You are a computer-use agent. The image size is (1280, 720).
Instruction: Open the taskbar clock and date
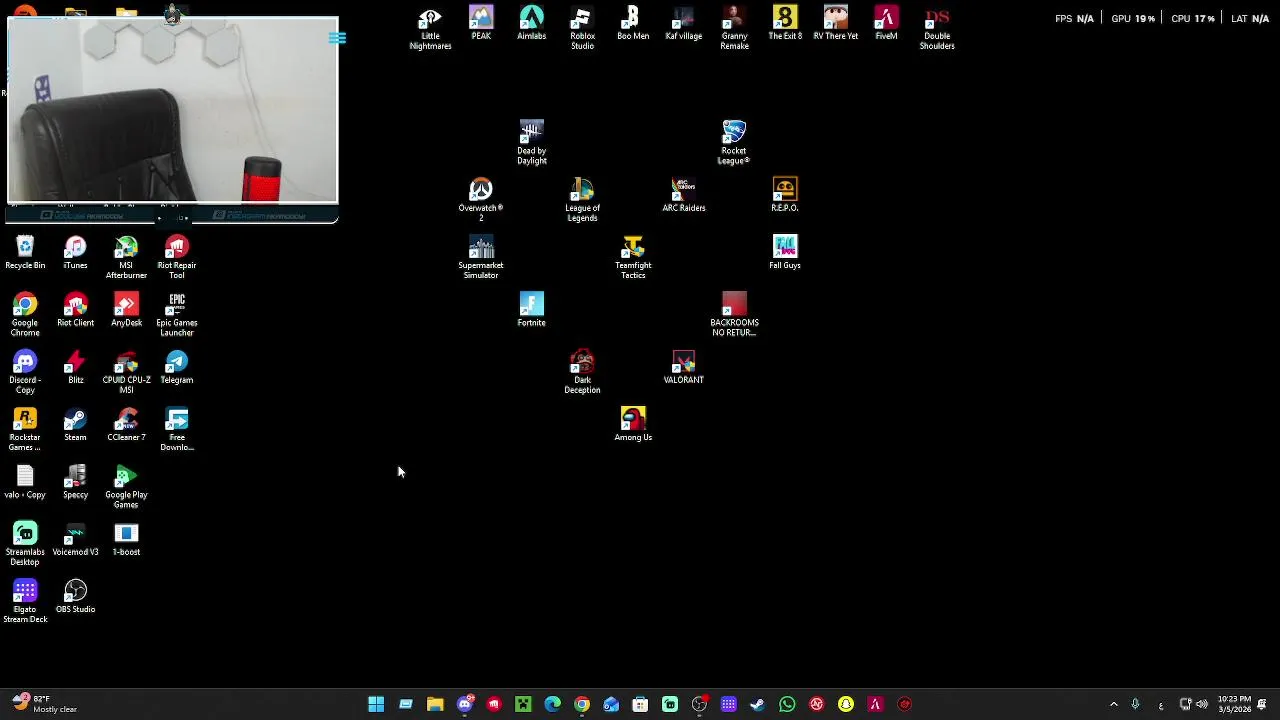(1234, 704)
